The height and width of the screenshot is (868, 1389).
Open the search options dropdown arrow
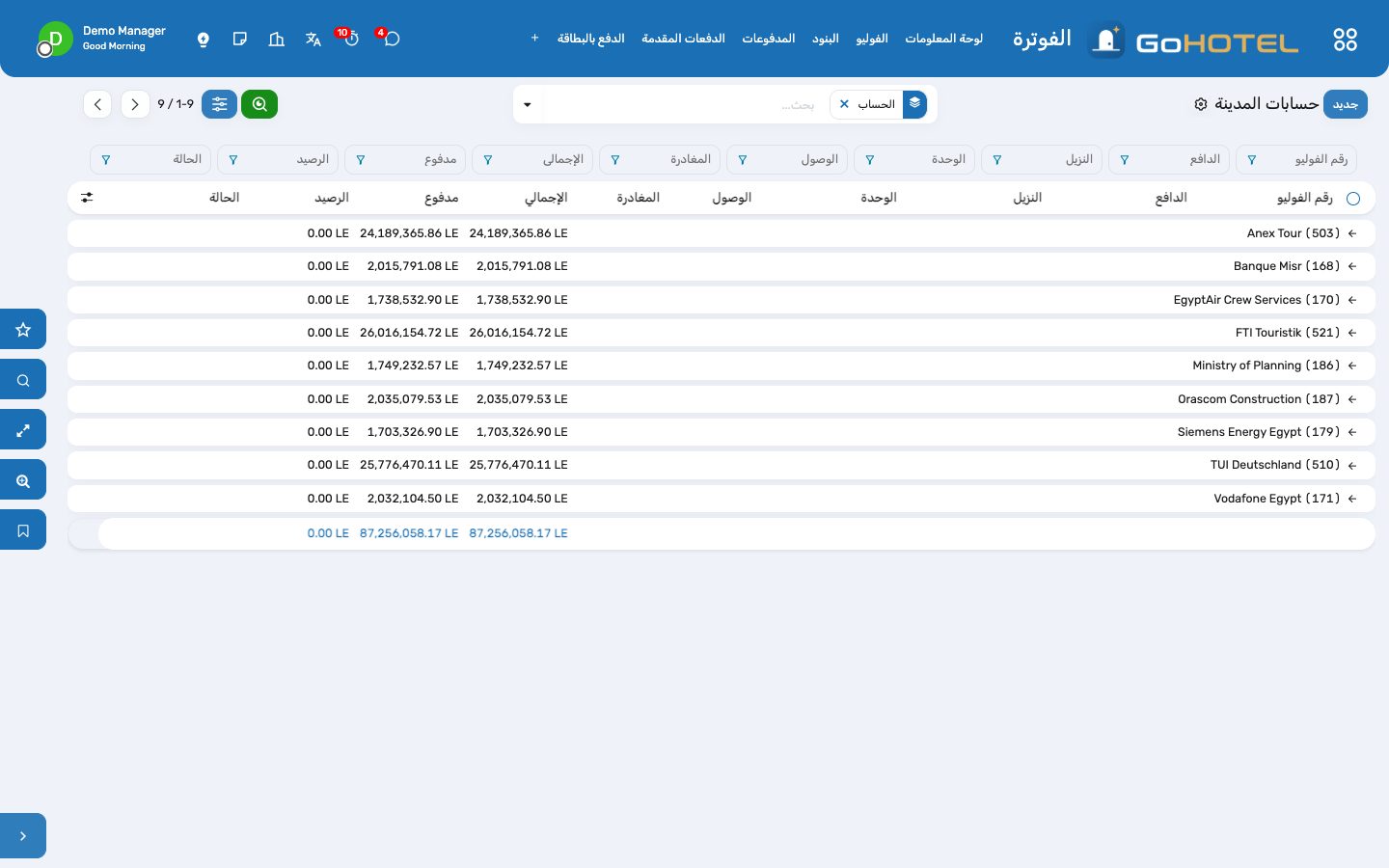coord(528,104)
